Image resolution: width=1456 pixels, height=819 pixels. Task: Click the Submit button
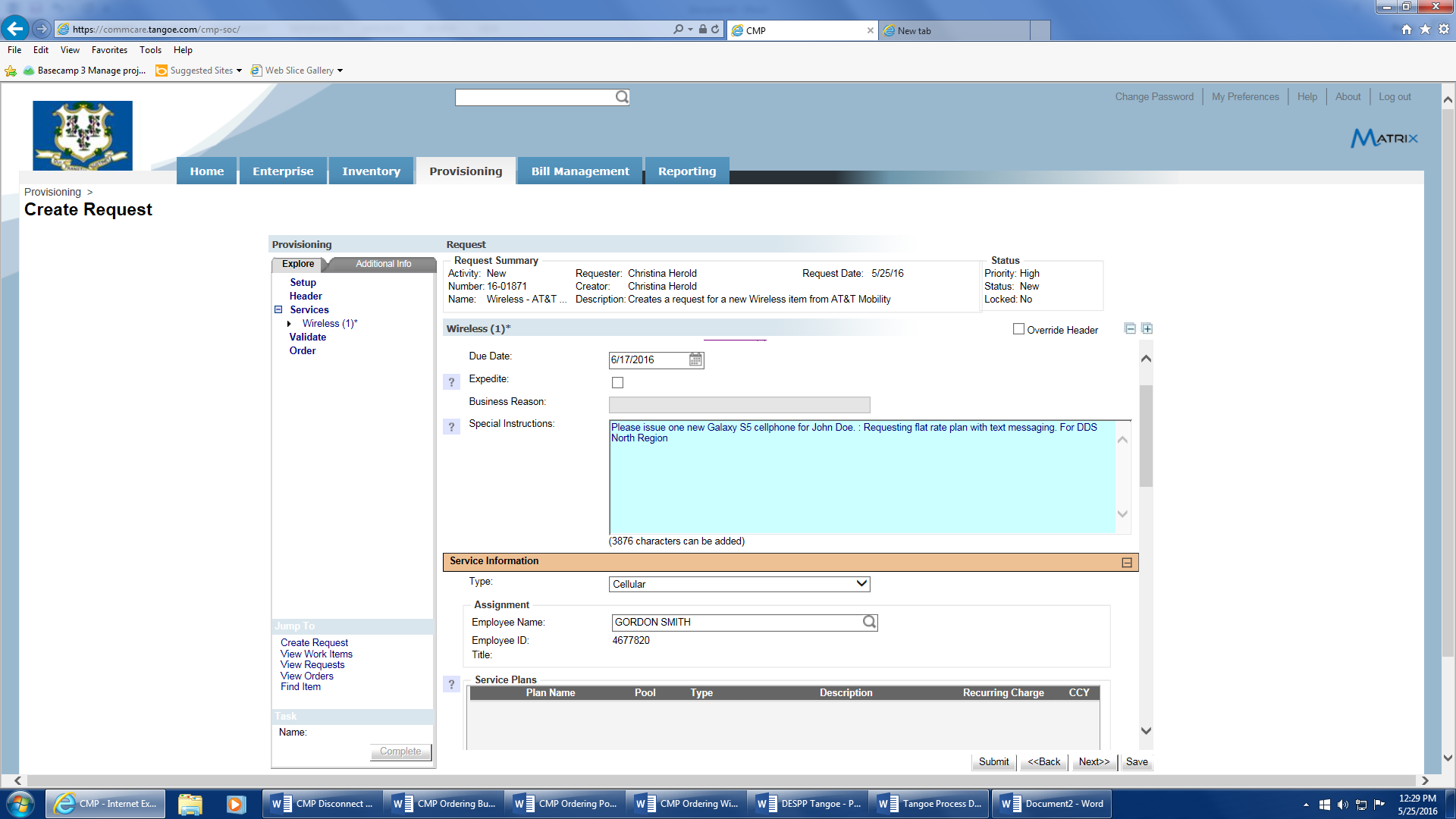pyautogui.click(x=993, y=761)
